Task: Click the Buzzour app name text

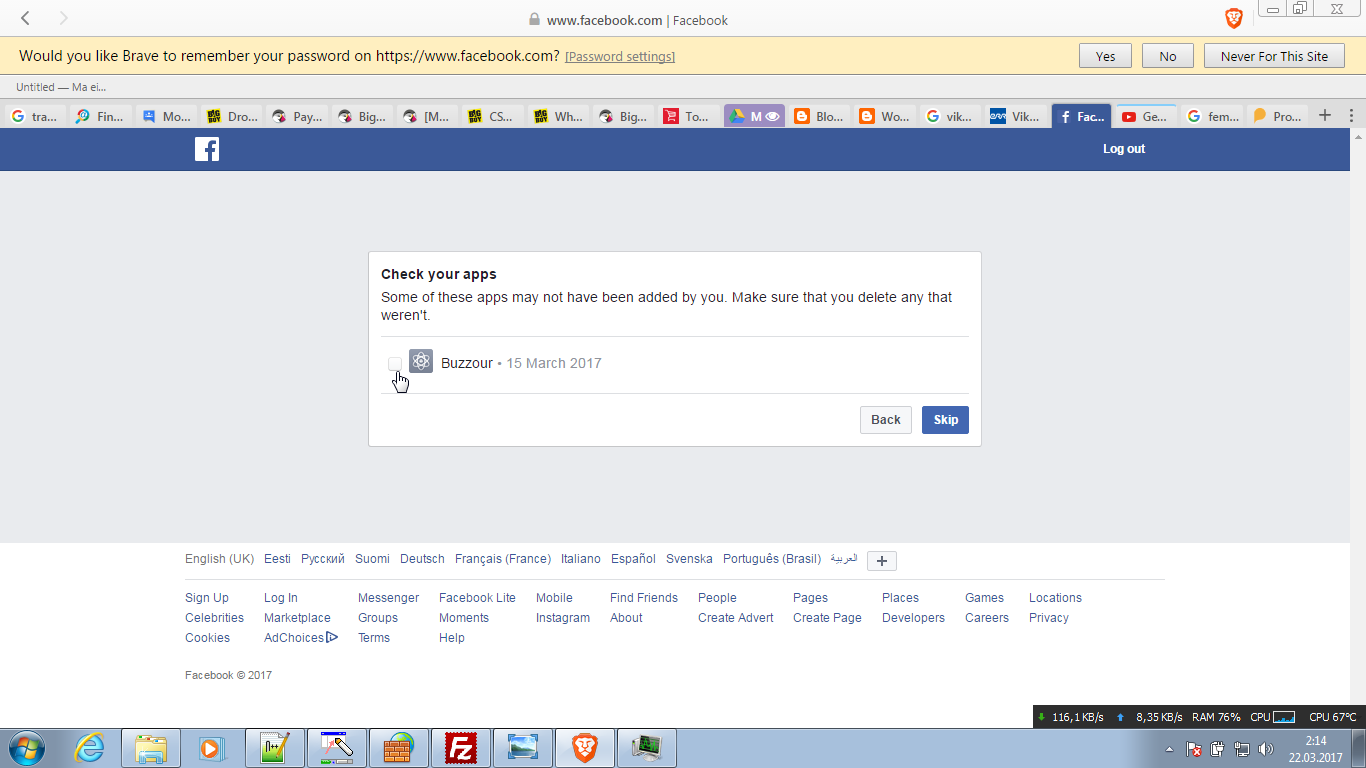Action: click(467, 363)
